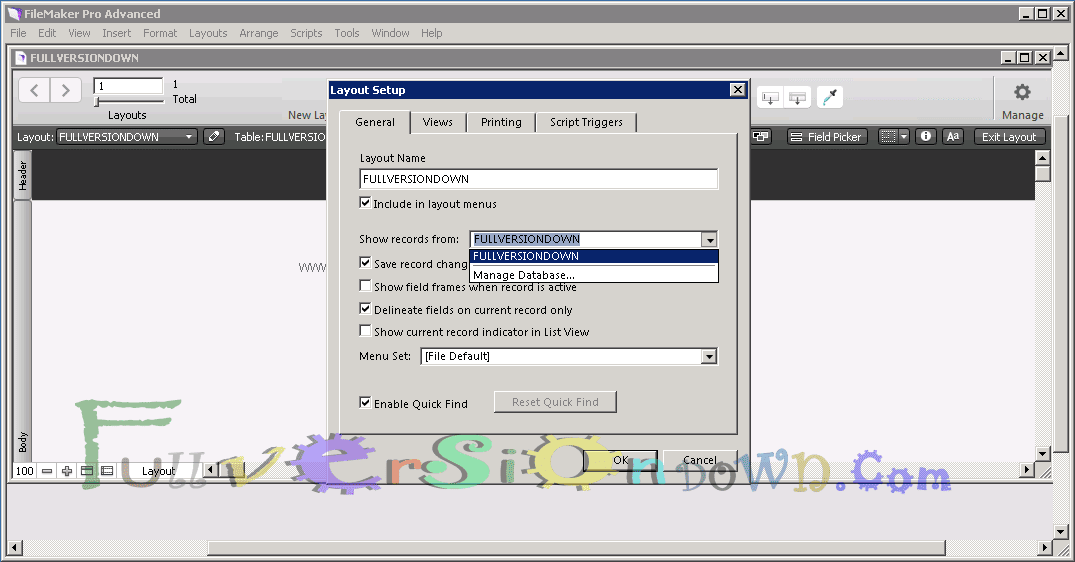The height and width of the screenshot is (562, 1075).
Task: Enable Show field frames when record is active
Action: 365,286
